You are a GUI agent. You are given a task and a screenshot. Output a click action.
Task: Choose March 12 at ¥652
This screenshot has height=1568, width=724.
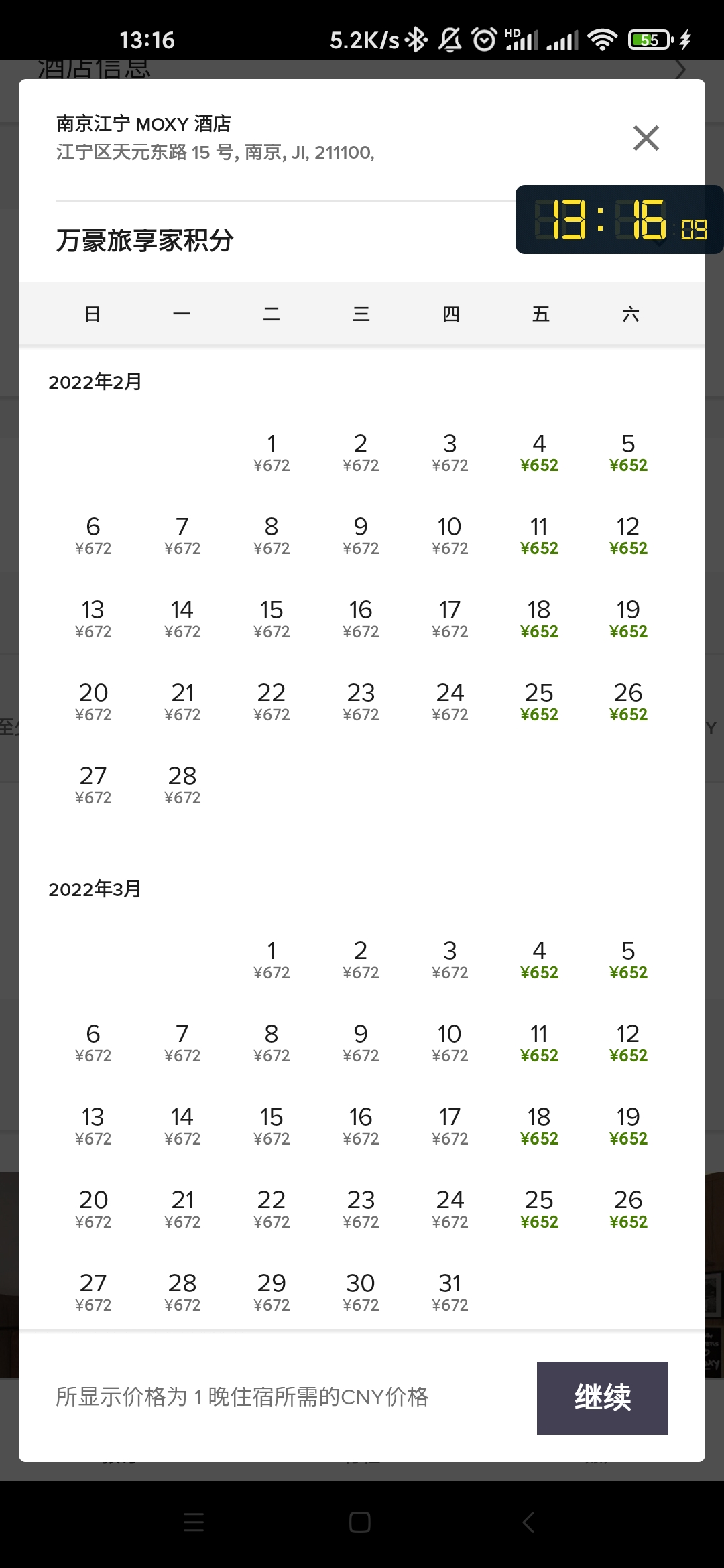(x=628, y=1043)
